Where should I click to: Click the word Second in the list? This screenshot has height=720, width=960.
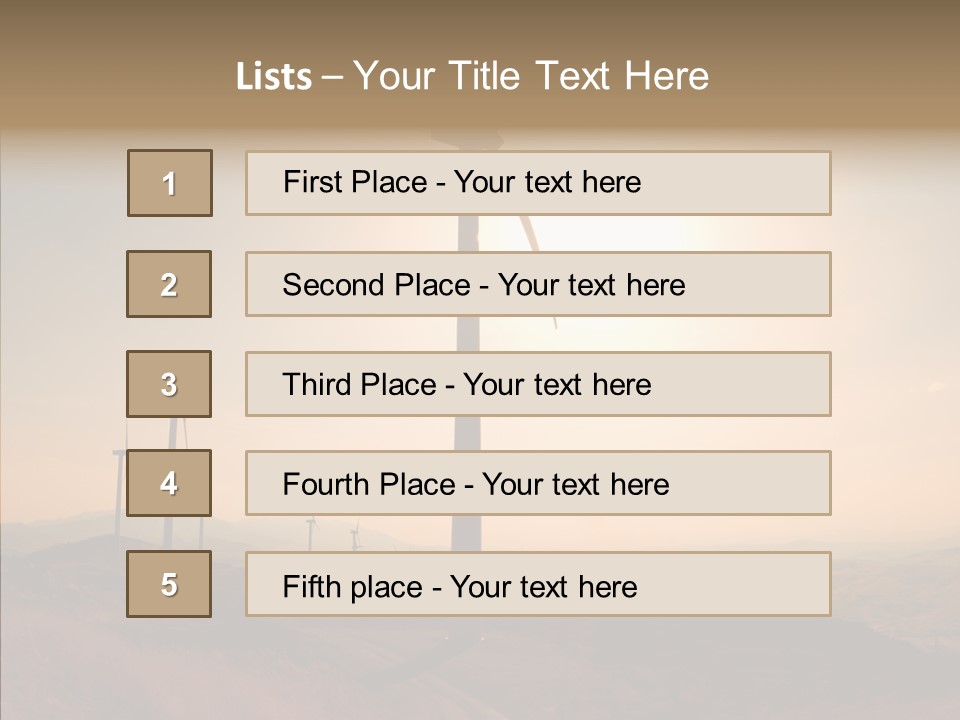(333, 285)
